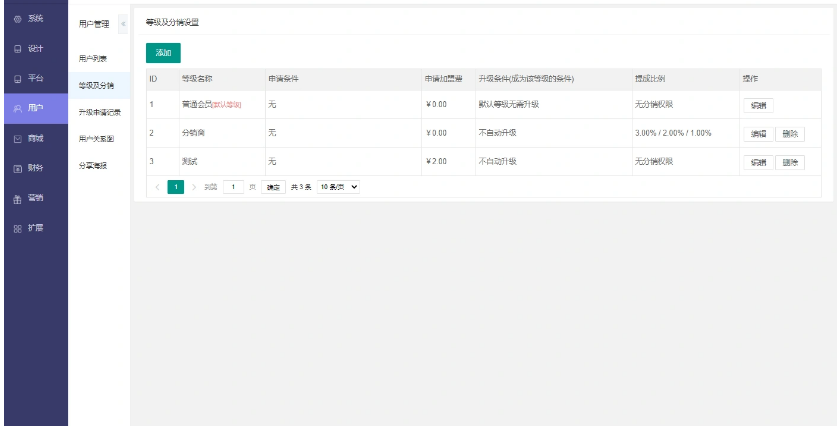This screenshot has height=426, width=839.
Task: Go to next page arrow in pagination
Action: (x=193, y=187)
